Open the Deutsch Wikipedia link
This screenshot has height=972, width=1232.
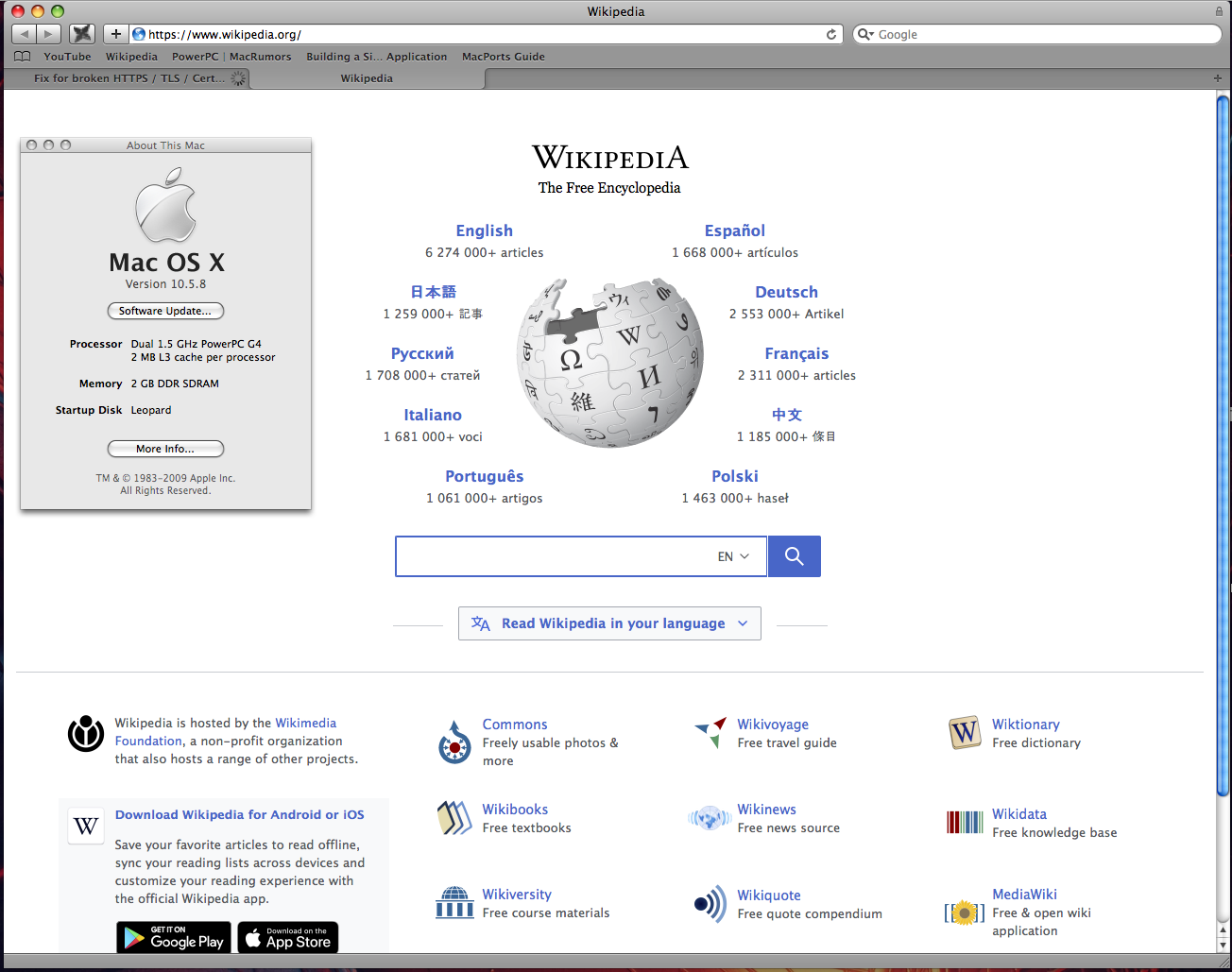click(787, 292)
